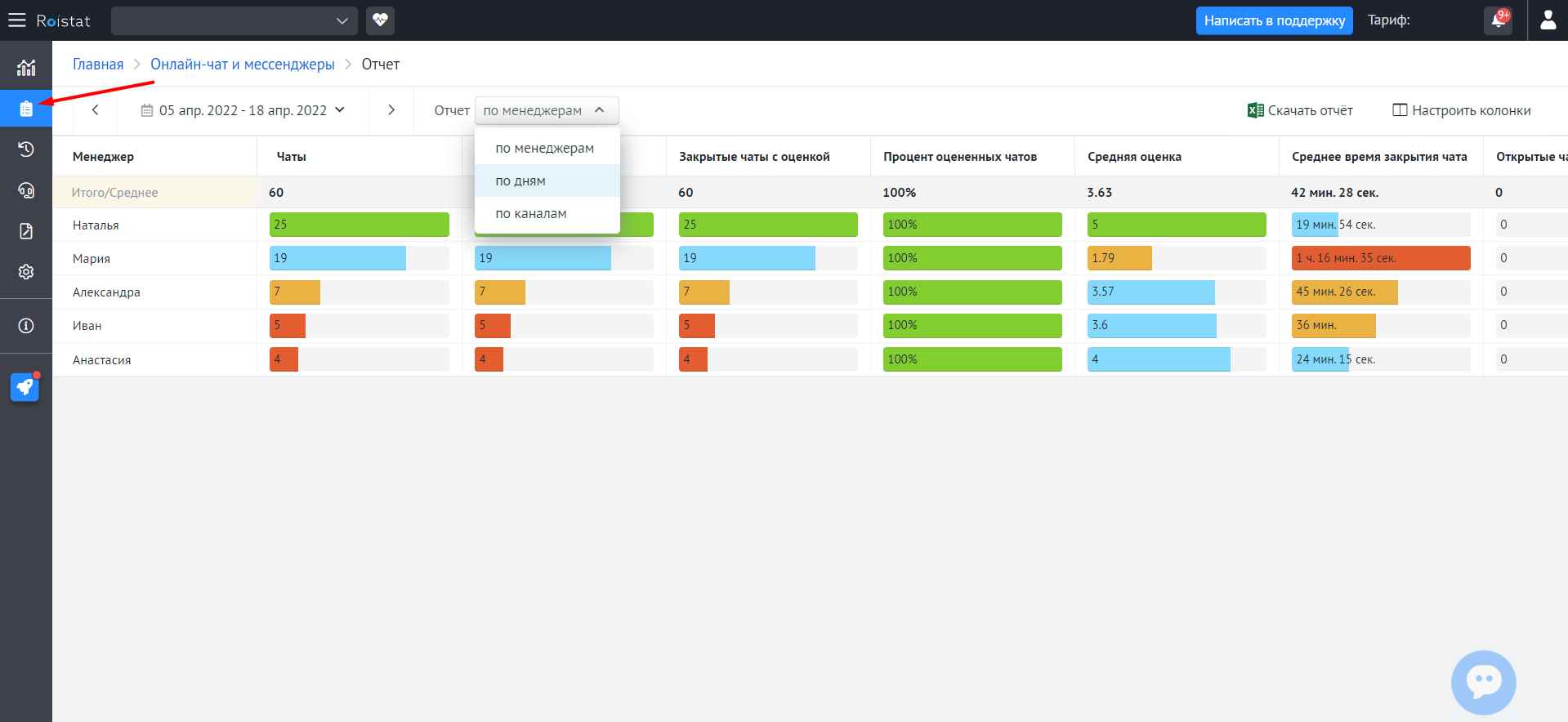
Task: Open the user profile icon
Action: click(x=1548, y=20)
